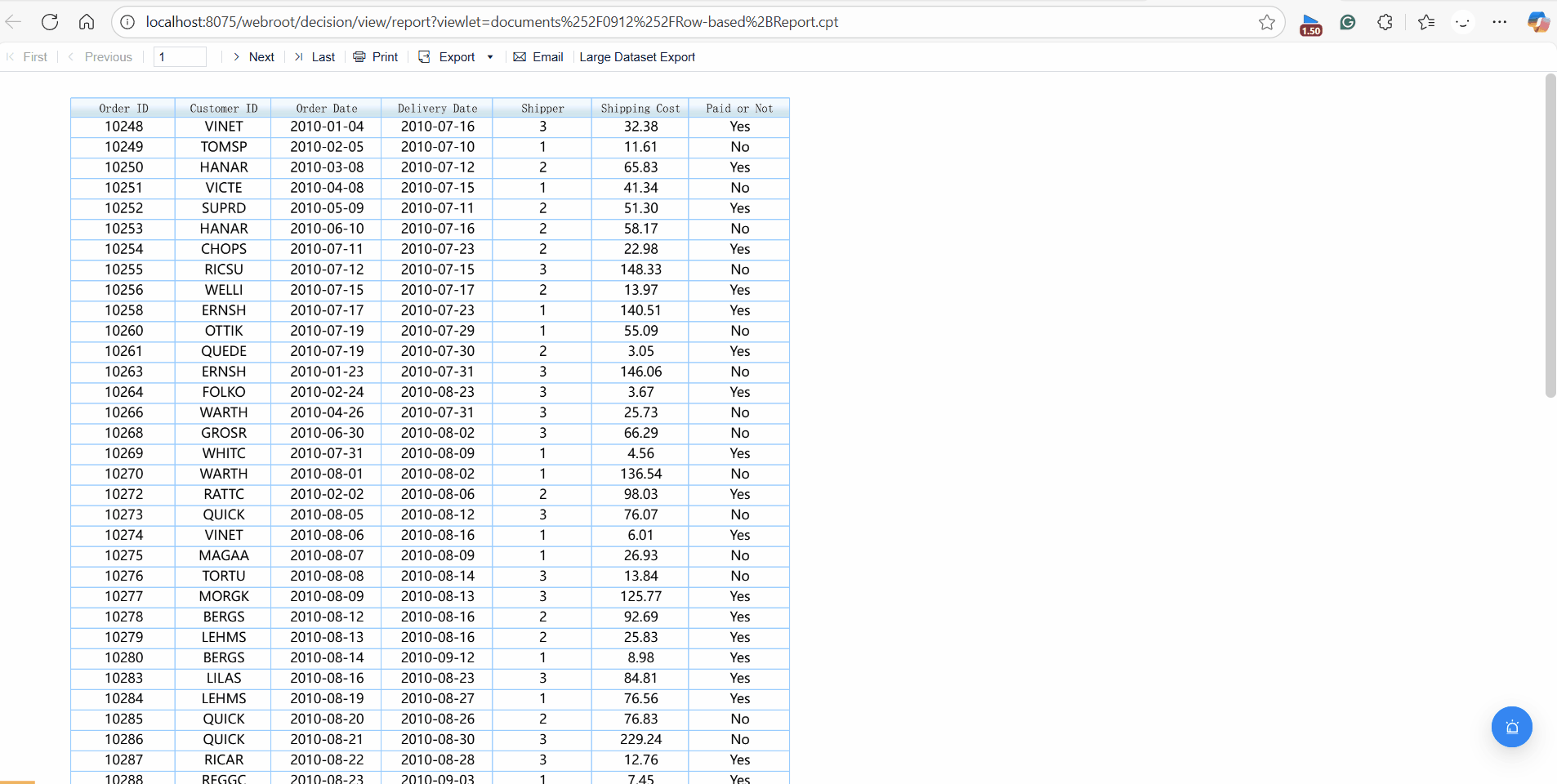Viewport: 1557px width, 784px height.
Task: Select the Shipping Cost column header
Action: click(x=640, y=108)
